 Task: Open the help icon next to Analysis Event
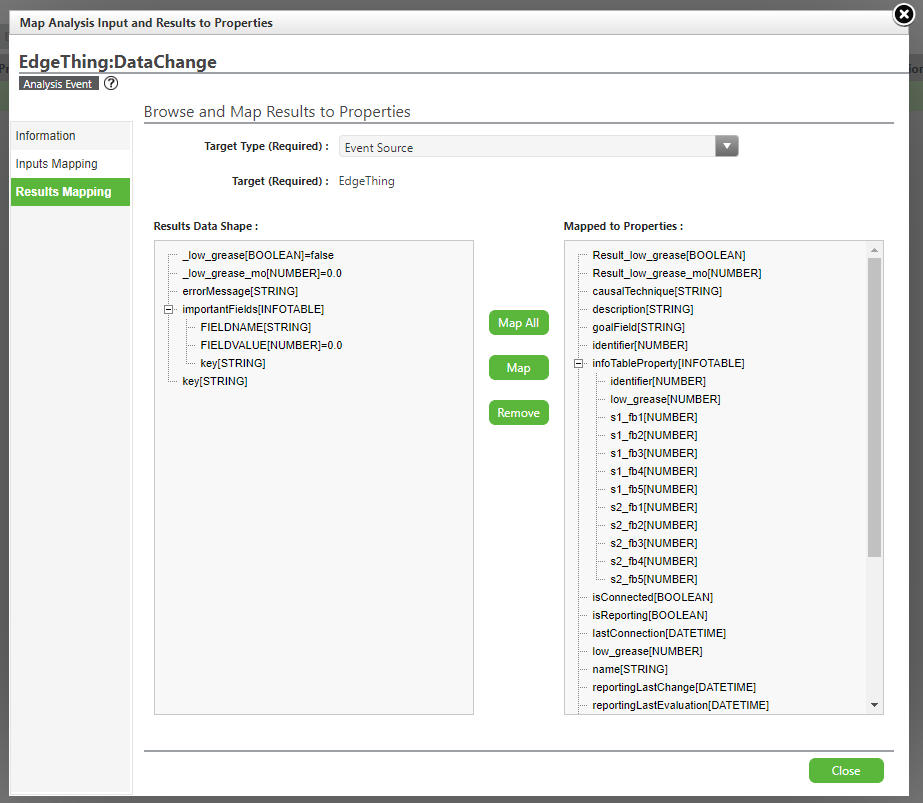click(x=110, y=83)
